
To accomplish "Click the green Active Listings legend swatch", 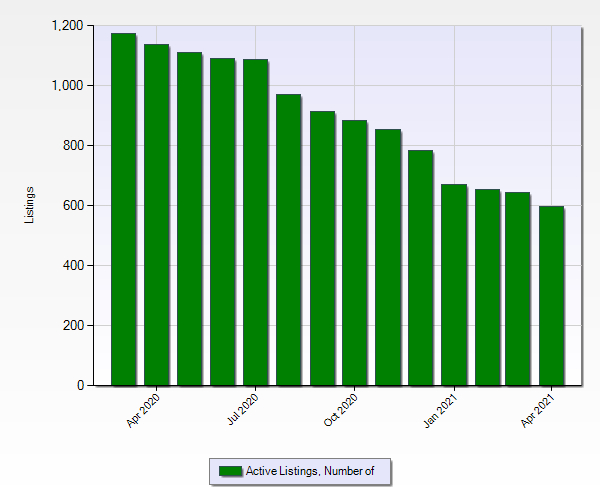I will point(230,471).
